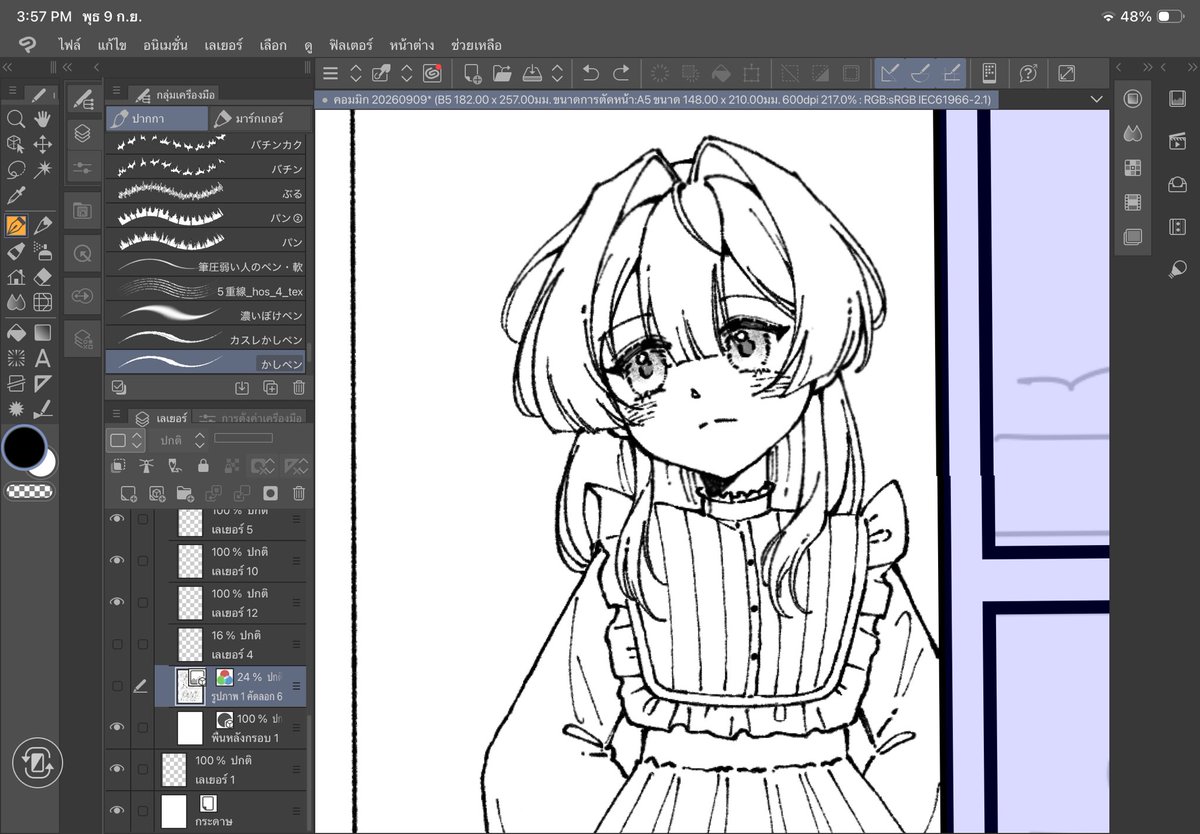The width and height of the screenshot is (1200, 834).
Task: Hide the กระดาษ paper layer
Action: click(118, 810)
